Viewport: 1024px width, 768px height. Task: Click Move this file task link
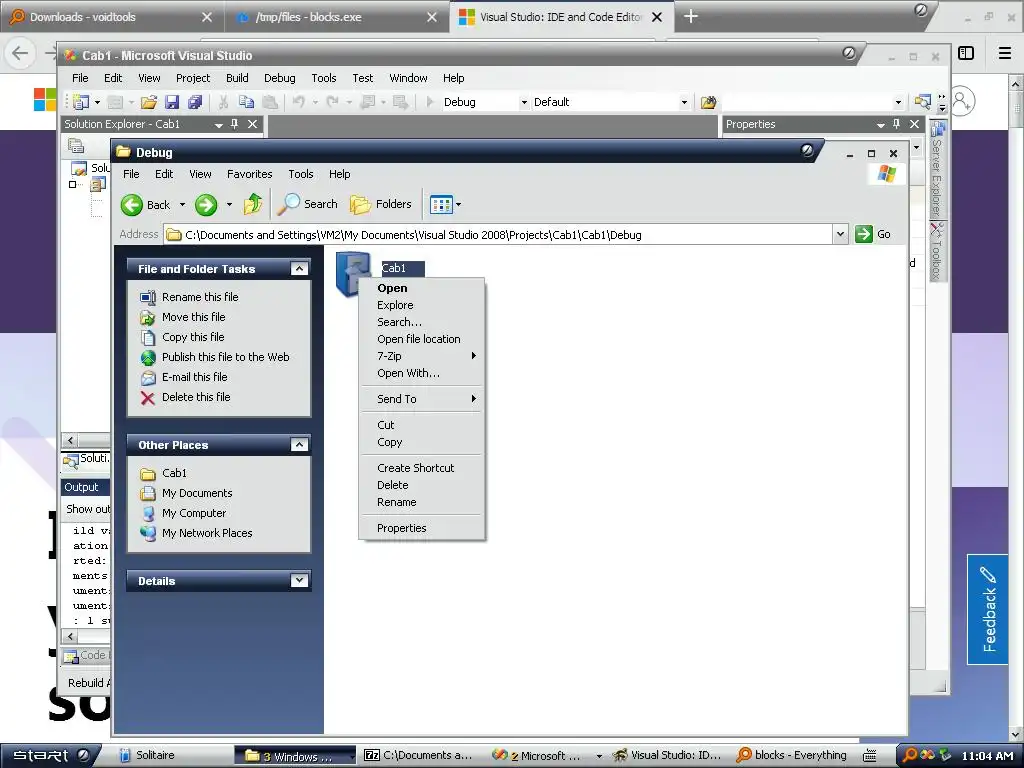pos(193,317)
